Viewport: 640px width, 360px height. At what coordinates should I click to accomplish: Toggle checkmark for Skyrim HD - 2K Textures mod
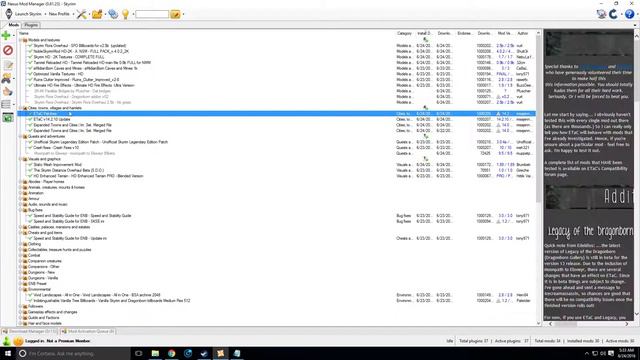click(x=30, y=57)
